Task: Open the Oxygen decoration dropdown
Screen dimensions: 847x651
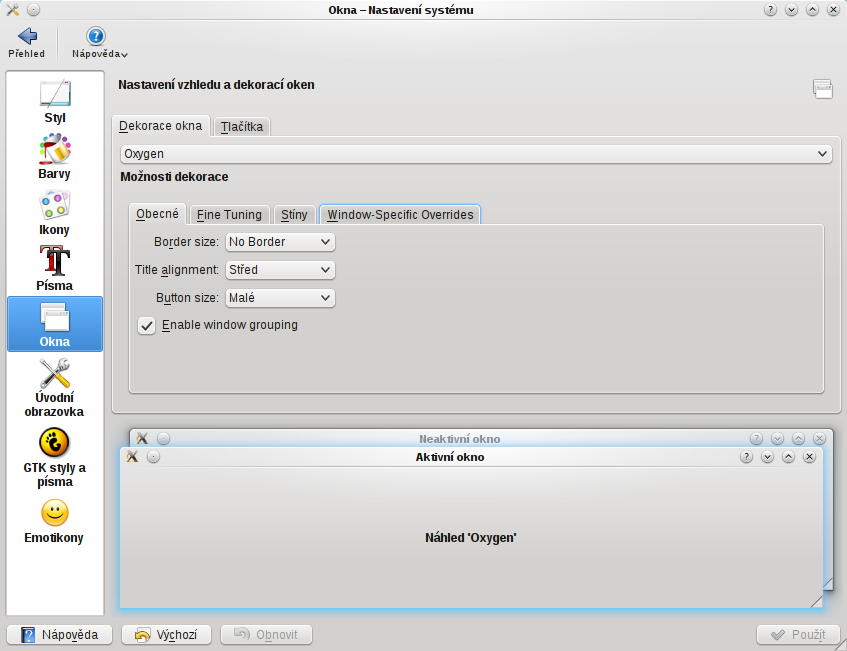Action: (475, 154)
